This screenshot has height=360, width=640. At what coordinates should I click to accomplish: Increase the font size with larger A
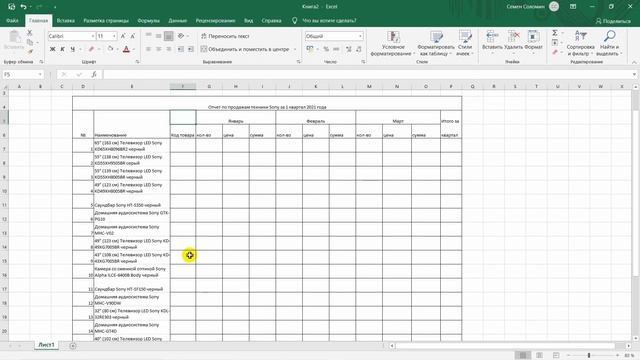click(x=123, y=36)
